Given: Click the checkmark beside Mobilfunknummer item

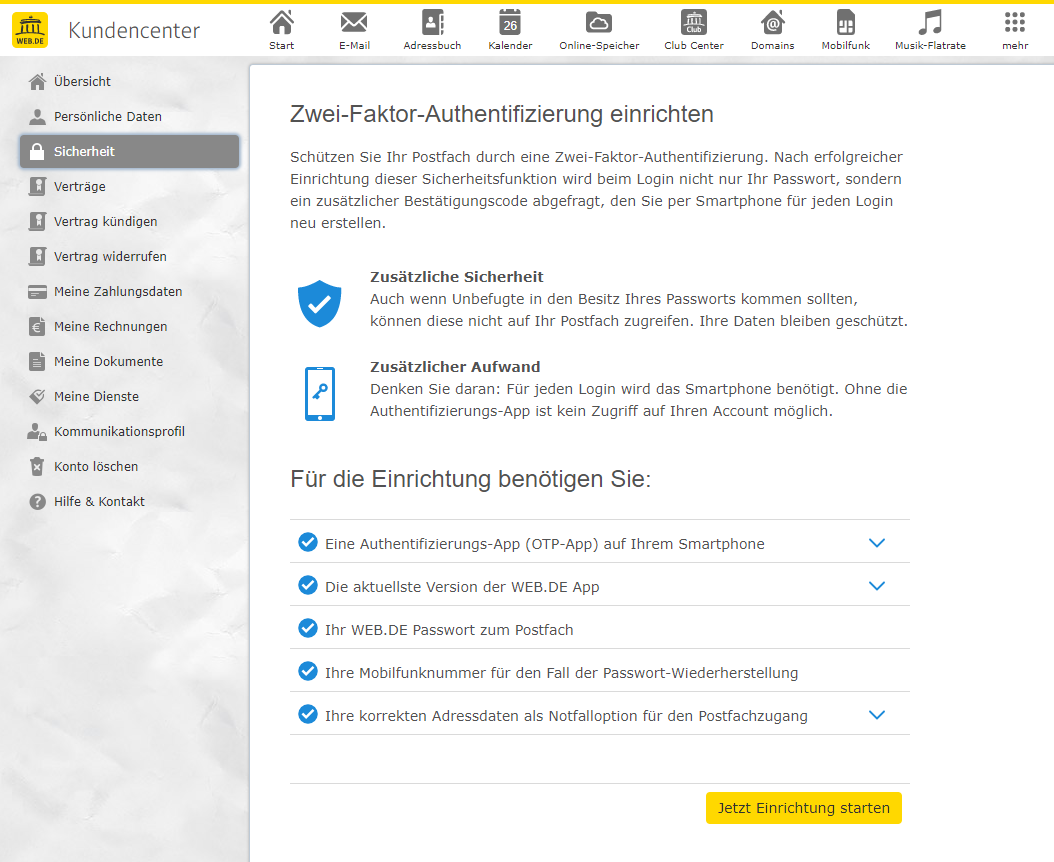Looking at the screenshot, I should point(308,671).
